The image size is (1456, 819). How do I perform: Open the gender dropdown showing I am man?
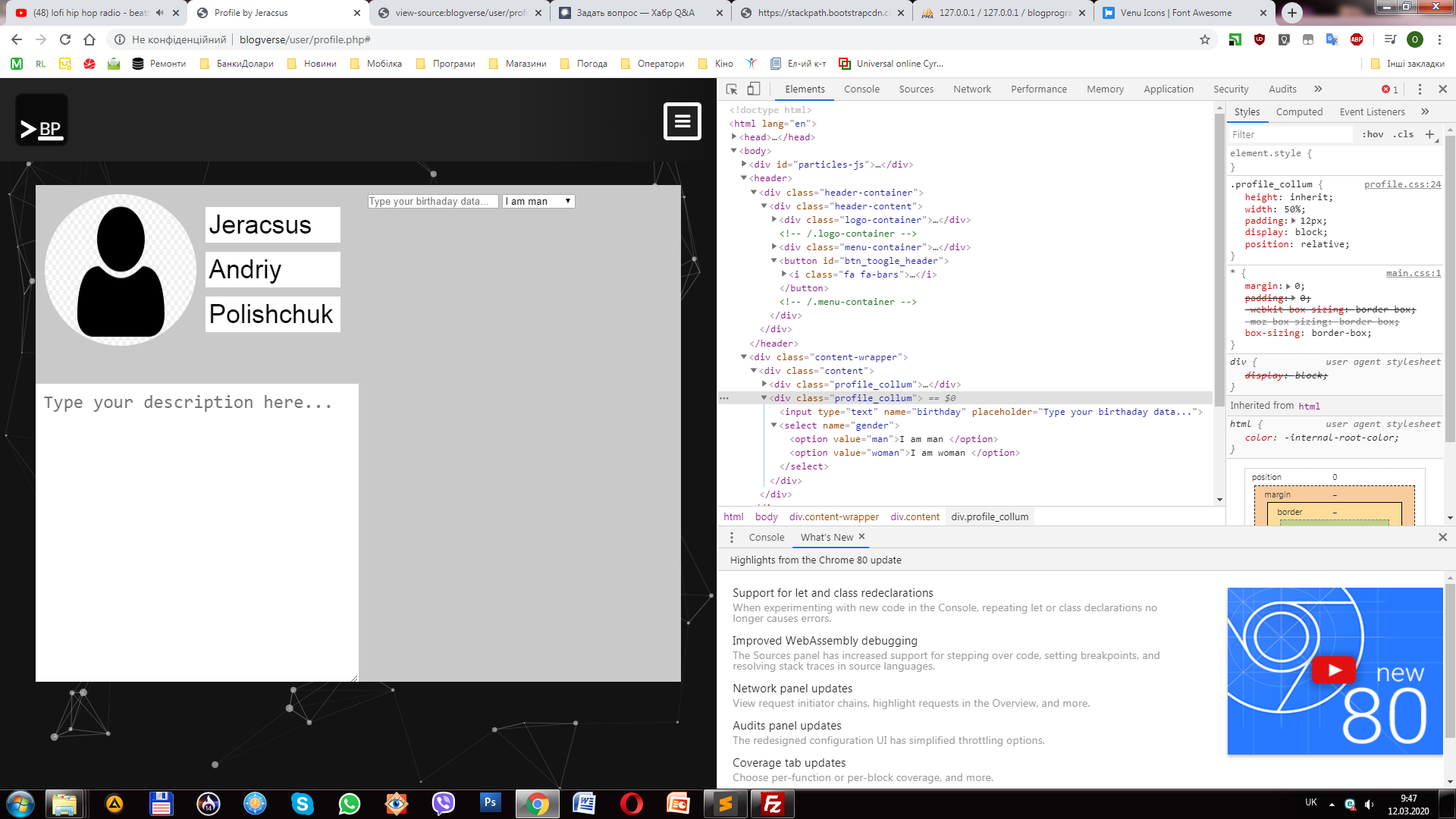538,201
